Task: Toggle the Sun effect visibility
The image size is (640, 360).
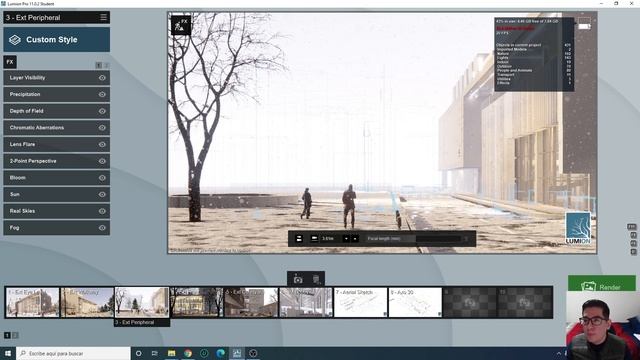Action: (x=102, y=195)
